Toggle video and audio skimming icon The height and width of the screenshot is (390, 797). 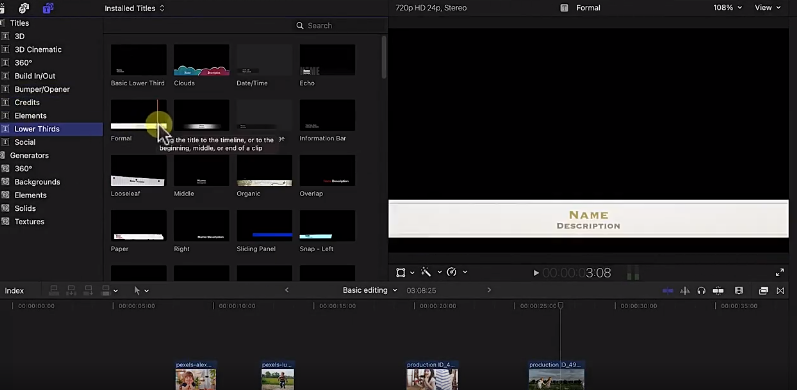(668, 290)
